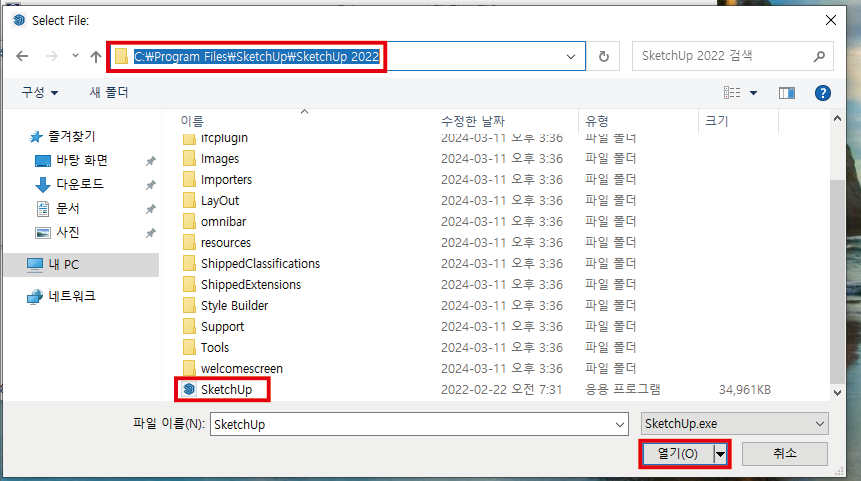
Task: Click the magnifier search icon
Action: [819, 56]
